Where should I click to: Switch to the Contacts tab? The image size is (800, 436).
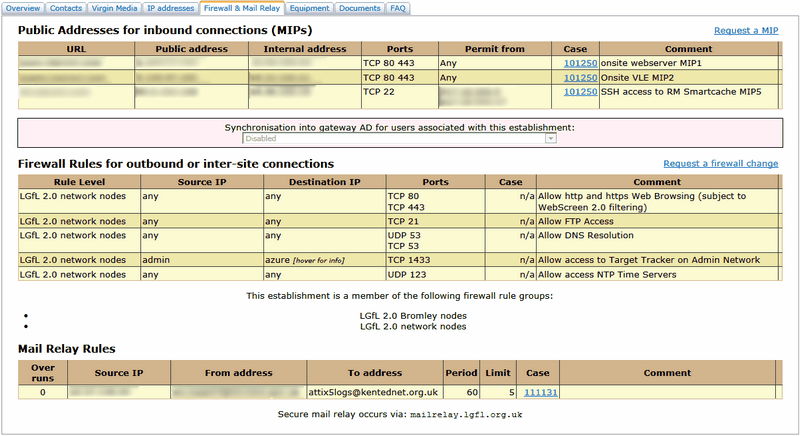tap(66, 8)
